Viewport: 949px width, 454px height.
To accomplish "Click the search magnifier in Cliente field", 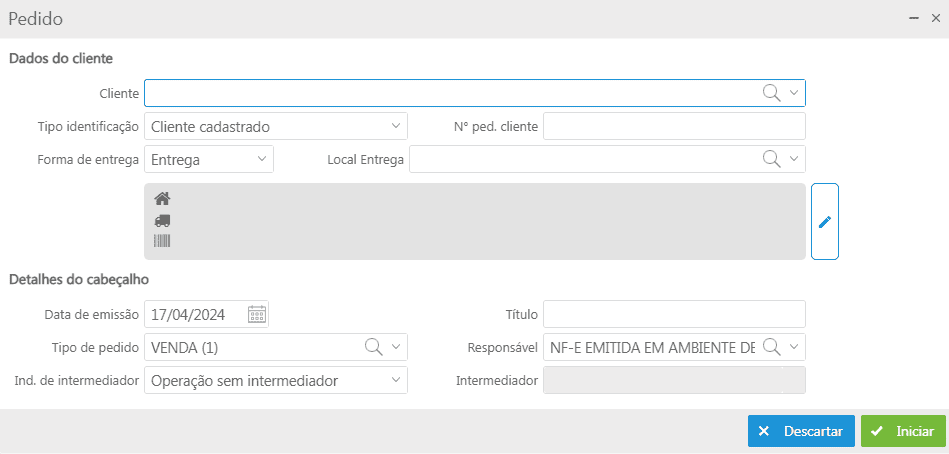I will point(771,93).
